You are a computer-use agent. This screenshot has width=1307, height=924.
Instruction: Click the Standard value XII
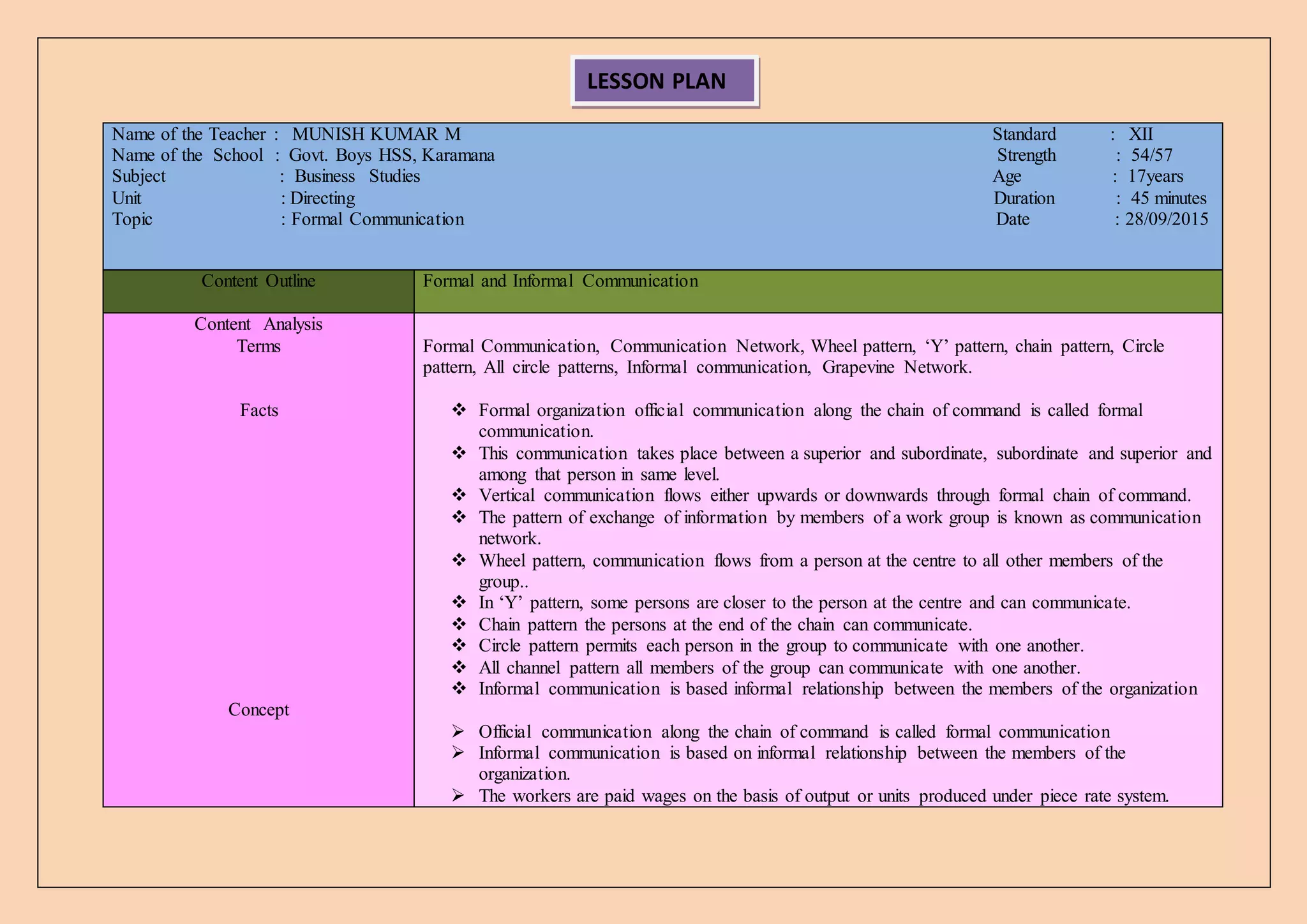click(x=1140, y=134)
